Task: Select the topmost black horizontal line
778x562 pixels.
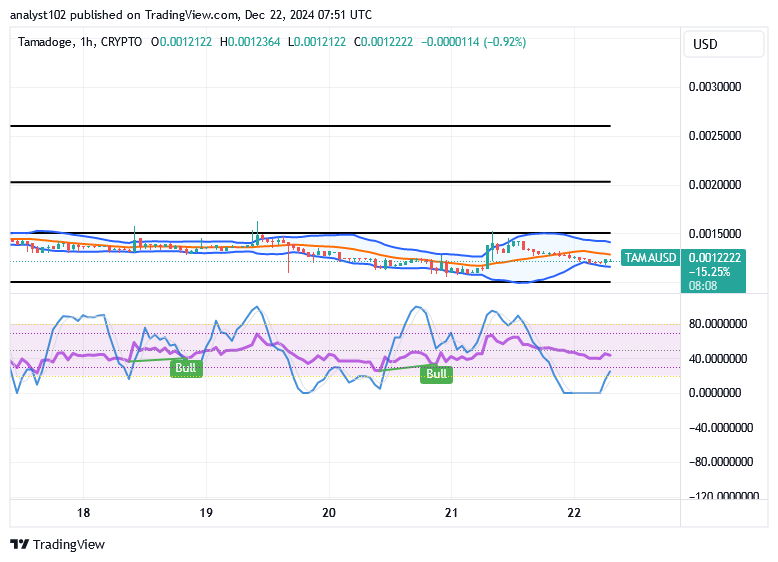Action: 310,126
